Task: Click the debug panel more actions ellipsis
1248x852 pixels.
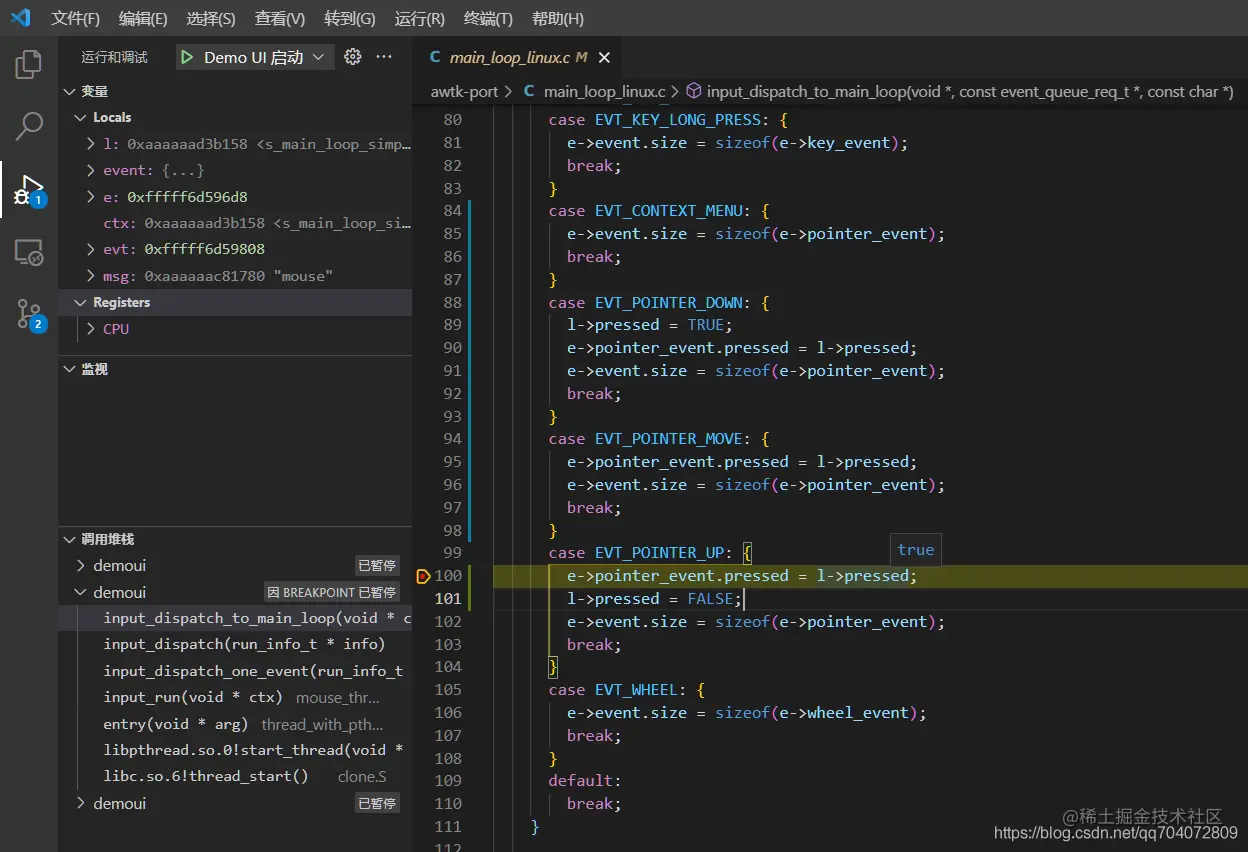Action: click(384, 57)
